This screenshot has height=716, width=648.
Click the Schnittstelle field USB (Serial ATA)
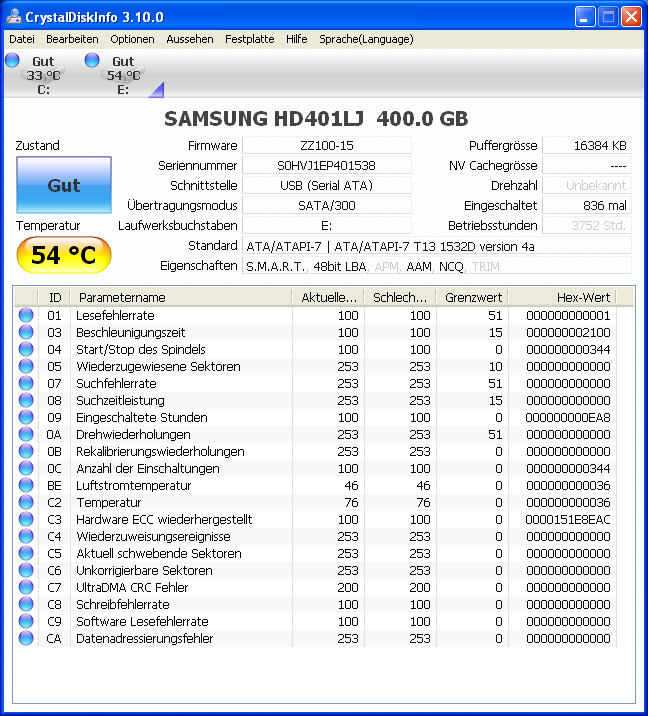[327, 185]
